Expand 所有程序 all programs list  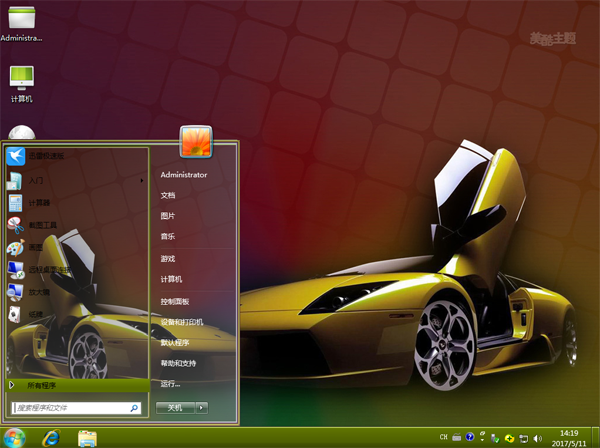(x=40, y=385)
